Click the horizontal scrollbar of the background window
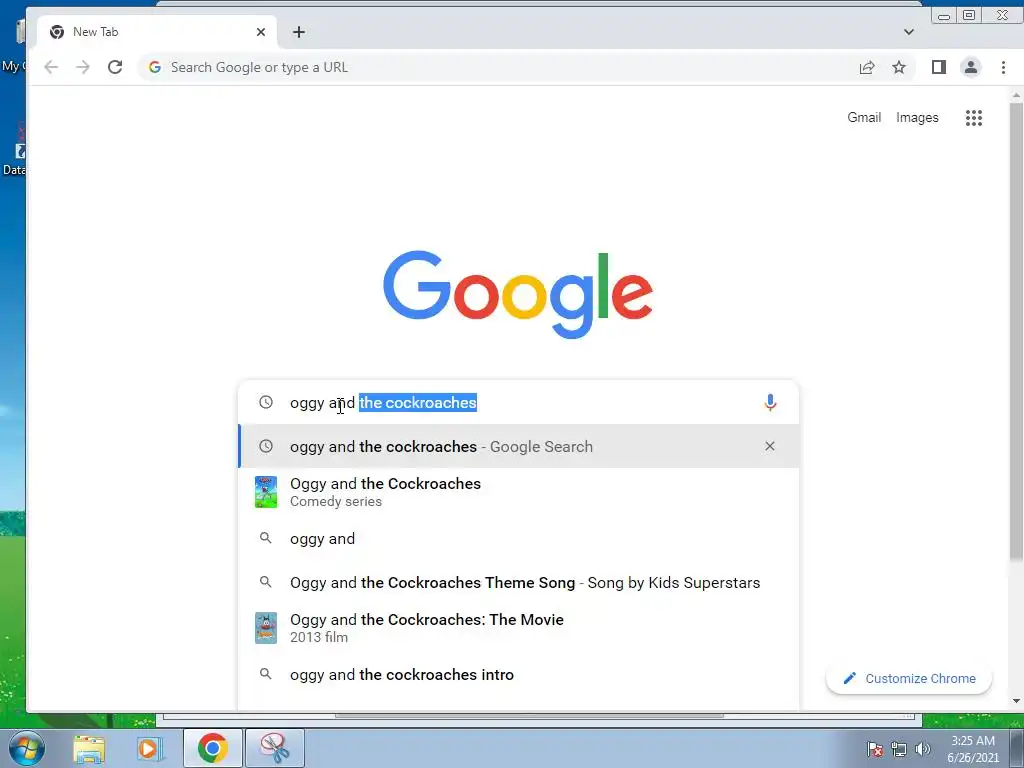The image size is (1024, 768). coord(529,716)
